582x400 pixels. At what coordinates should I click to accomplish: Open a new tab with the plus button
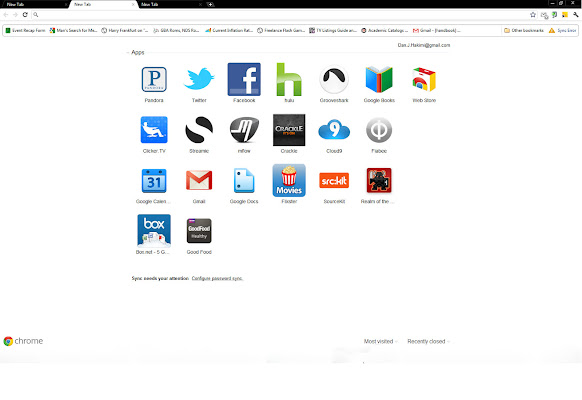coord(210,4)
